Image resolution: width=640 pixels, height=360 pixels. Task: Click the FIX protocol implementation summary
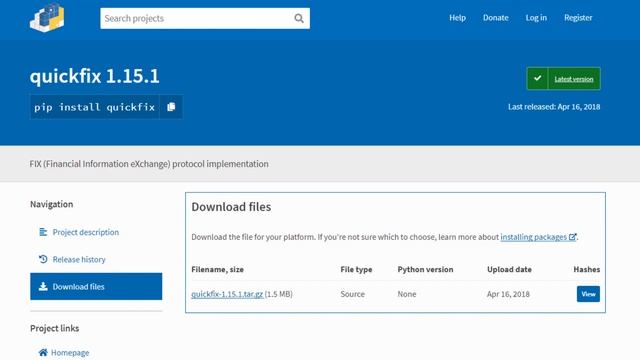[x=149, y=164]
